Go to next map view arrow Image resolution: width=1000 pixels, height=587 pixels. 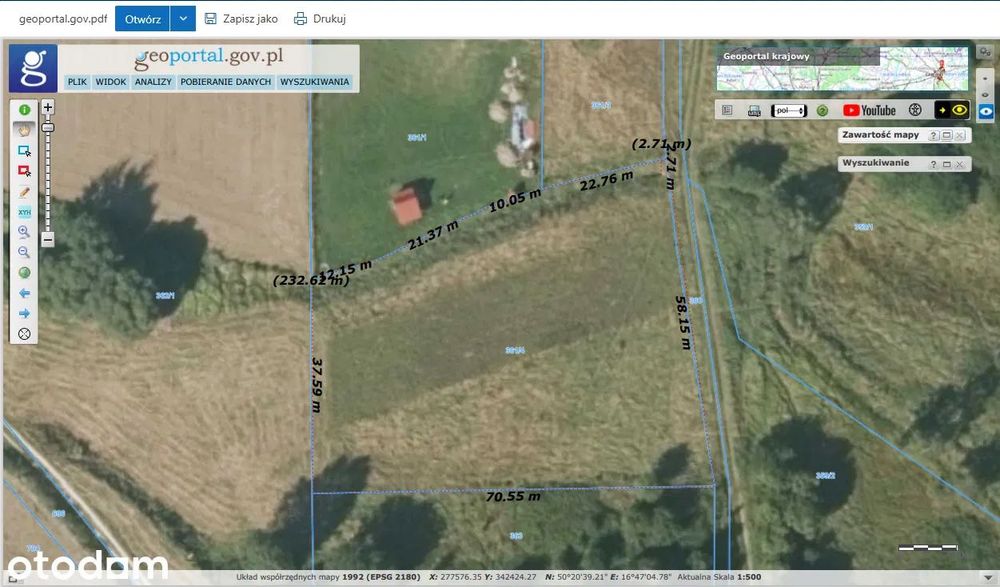(24, 313)
